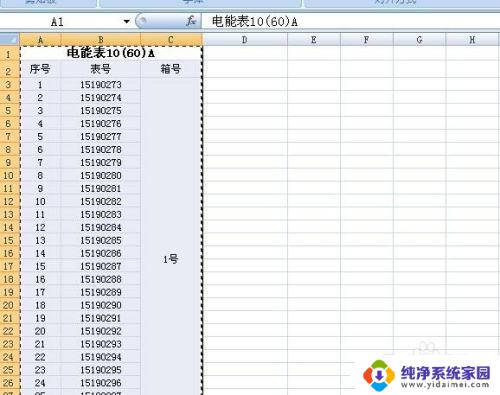Select row 2 header

coord(10,69)
